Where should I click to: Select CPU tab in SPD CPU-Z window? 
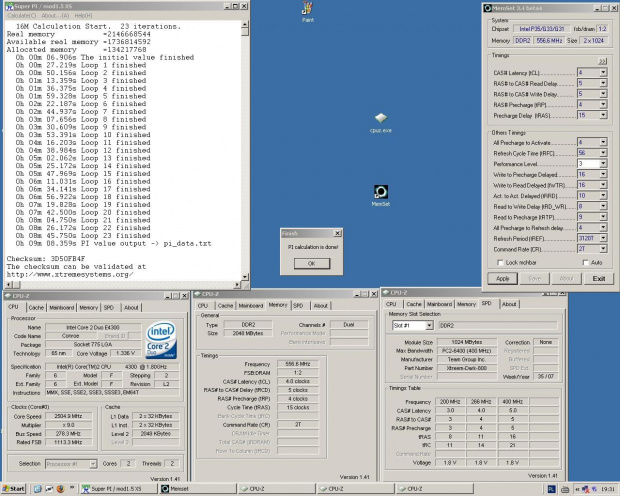tap(391, 304)
